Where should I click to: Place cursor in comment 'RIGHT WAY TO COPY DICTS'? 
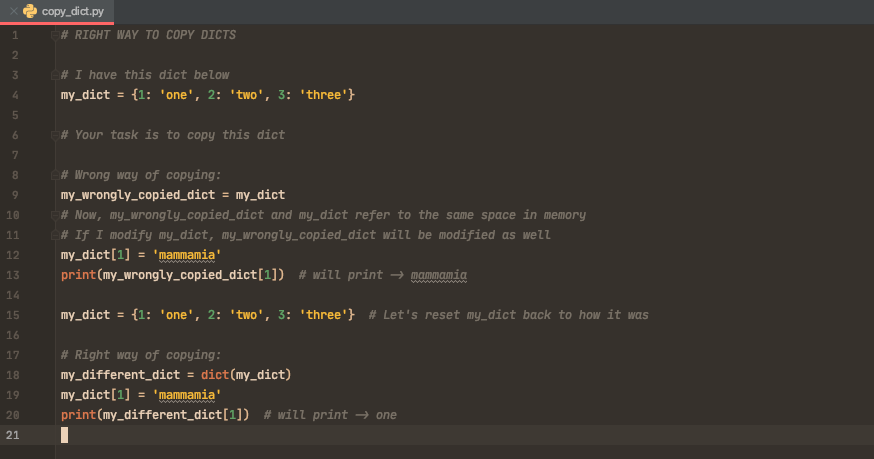(x=148, y=35)
